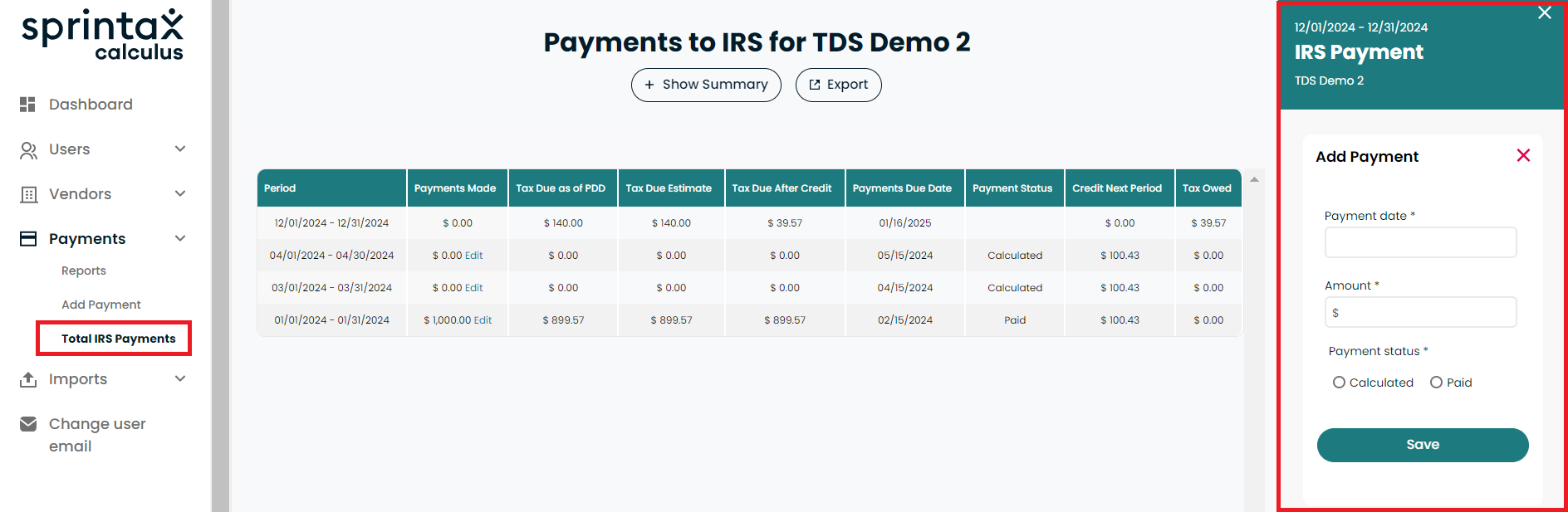Click the Credit Next Period header

[x=1120, y=188]
